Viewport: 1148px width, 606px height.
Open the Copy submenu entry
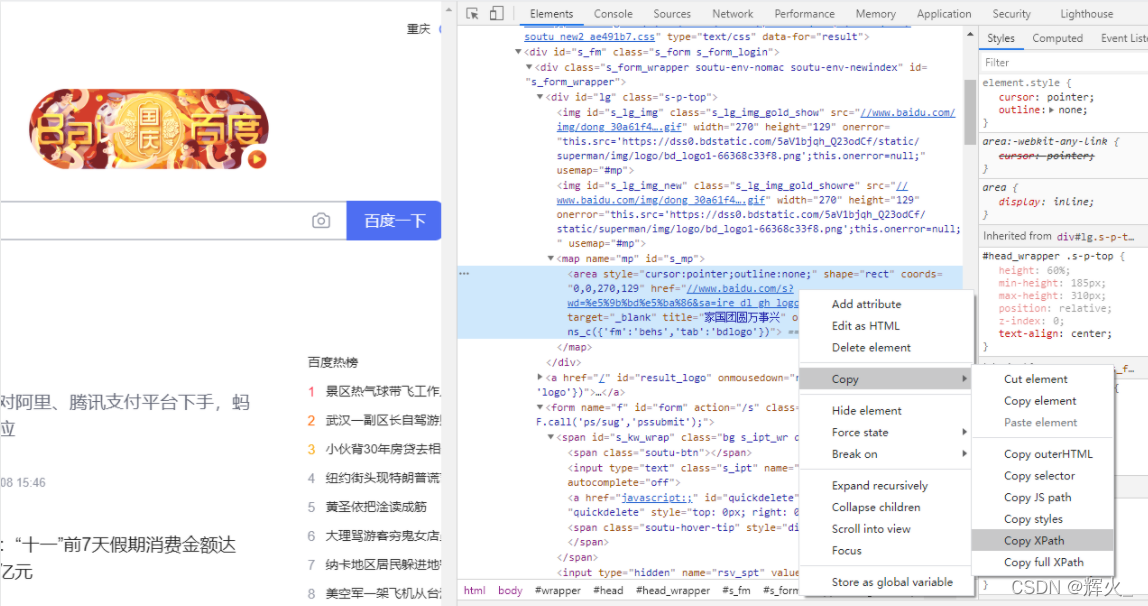coord(886,379)
